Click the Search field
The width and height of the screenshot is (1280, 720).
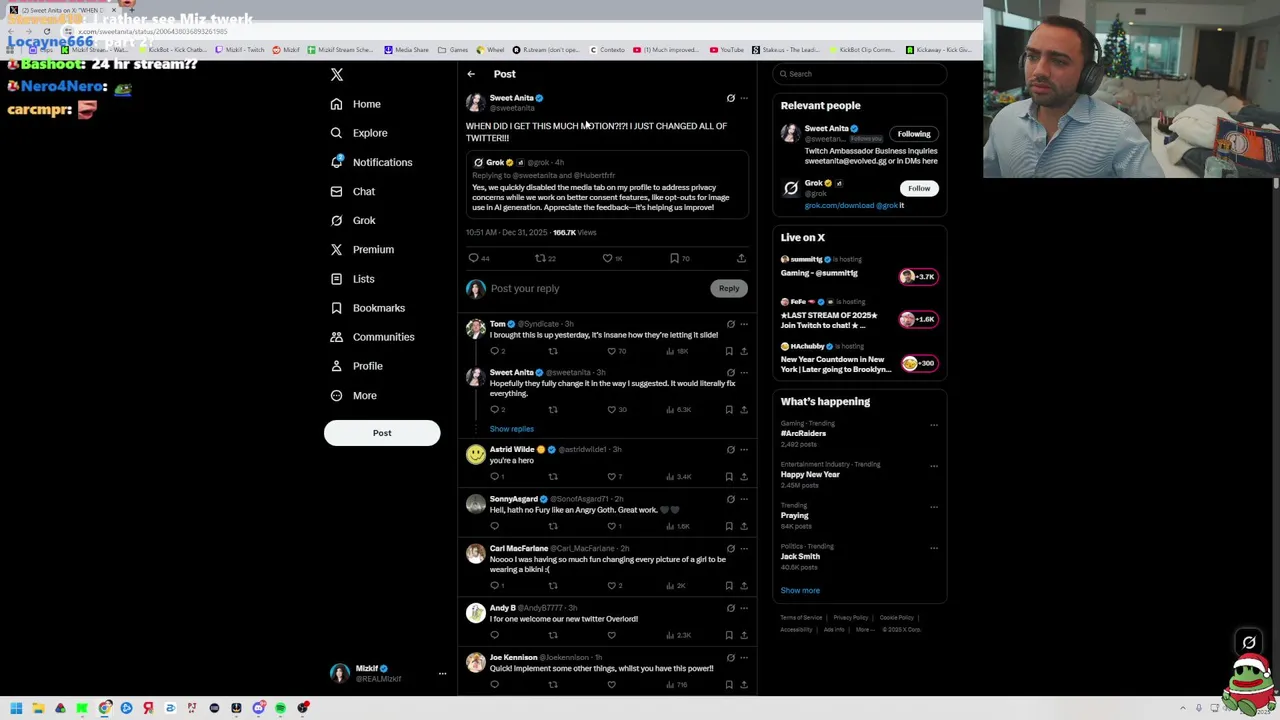coord(860,74)
